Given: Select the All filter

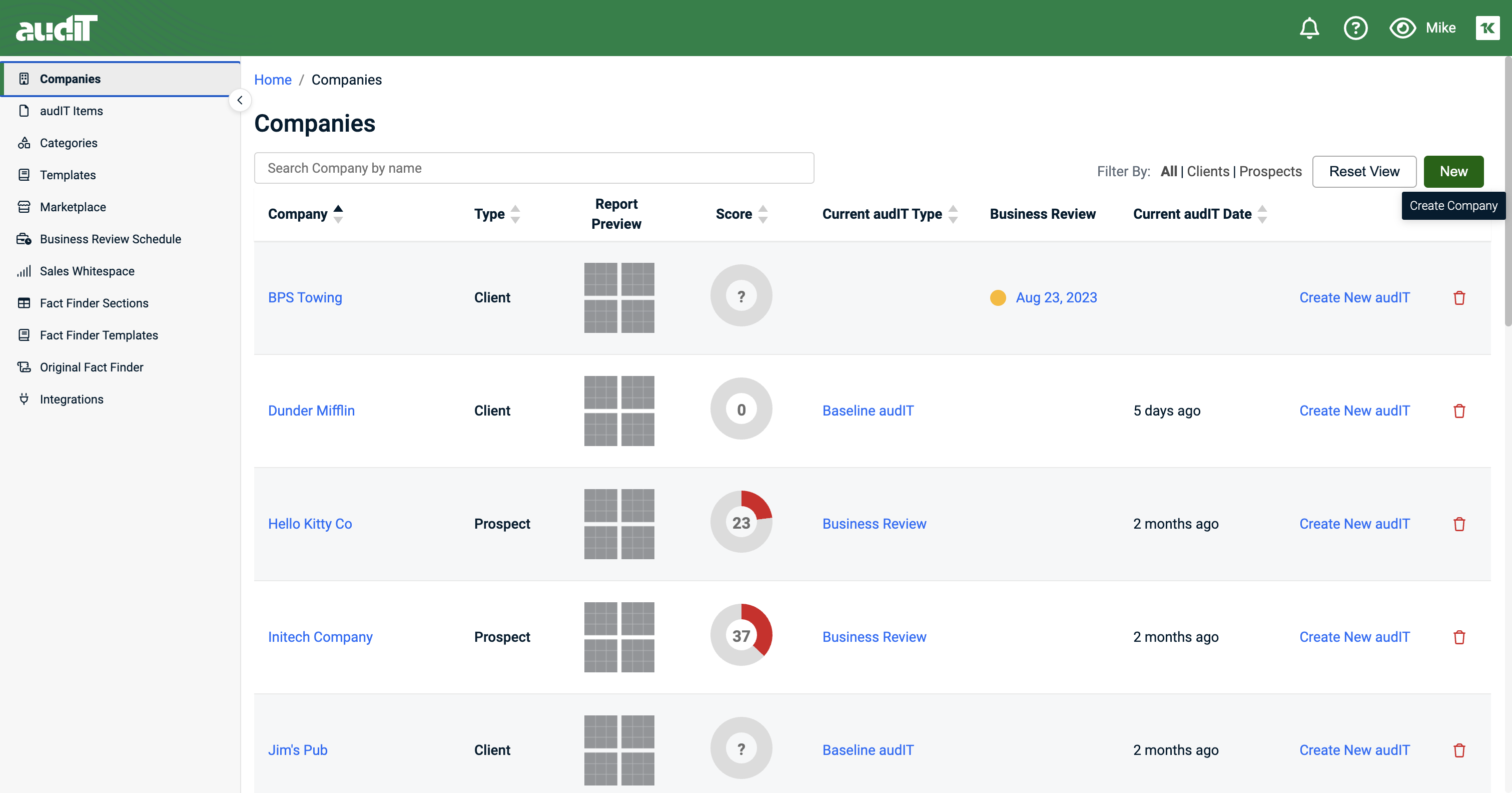Looking at the screenshot, I should [x=1169, y=172].
